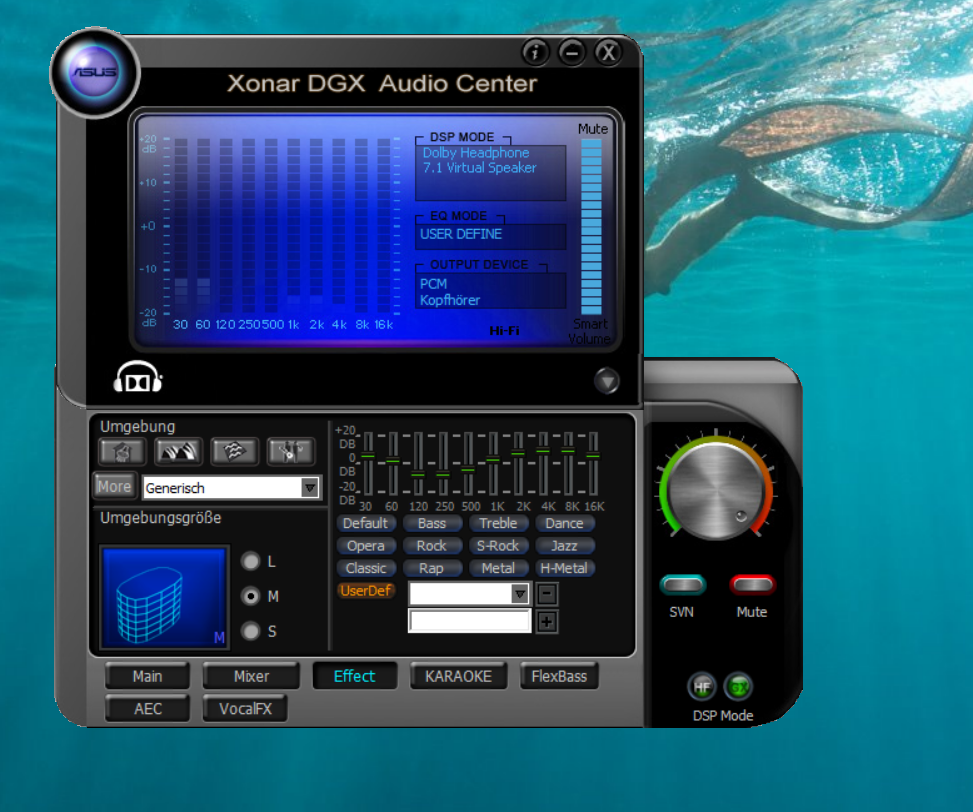Click the Smart Volume label on display
The width and height of the screenshot is (973, 812).
pyautogui.click(x=590, y=331)
